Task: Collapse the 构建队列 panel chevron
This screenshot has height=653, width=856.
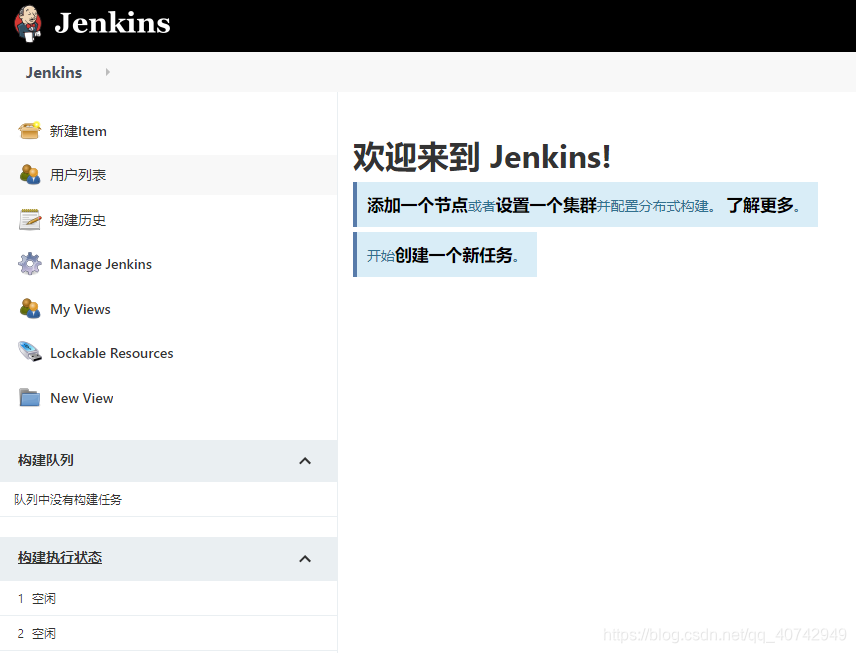Action: coord(305,461)
